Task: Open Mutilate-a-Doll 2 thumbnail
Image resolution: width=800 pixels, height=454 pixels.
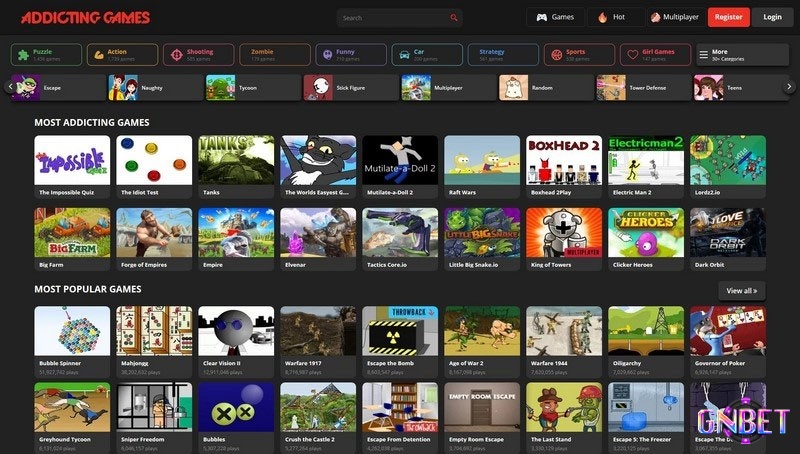Action: 400,160
